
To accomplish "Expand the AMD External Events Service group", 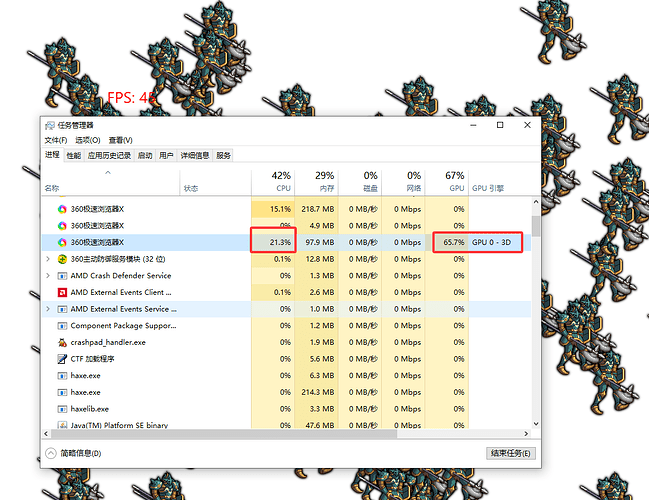I will pyautogui.click(x=48, y=309).
